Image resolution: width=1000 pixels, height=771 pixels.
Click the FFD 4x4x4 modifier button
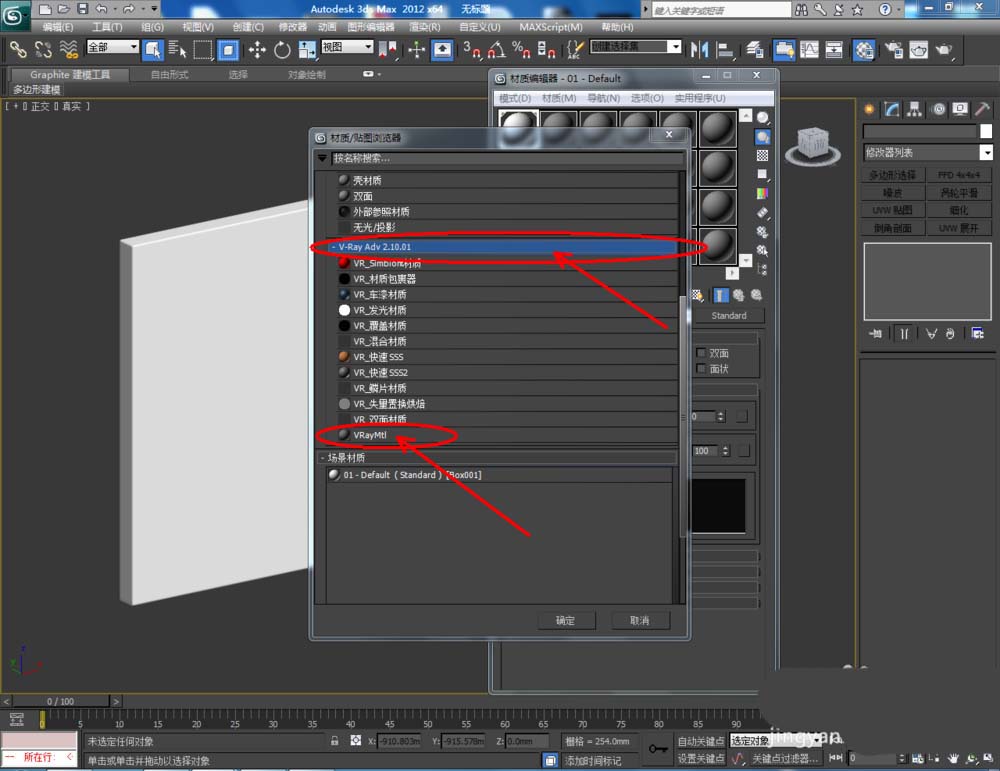959,174
